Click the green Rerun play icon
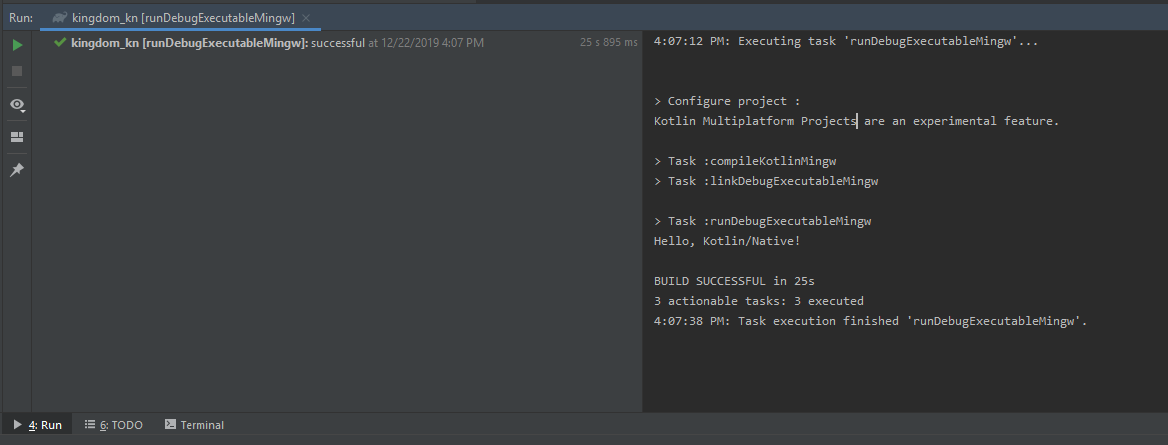Image resolution: width=1168 pixels, height=445 pixels. [x=17, y=45]
